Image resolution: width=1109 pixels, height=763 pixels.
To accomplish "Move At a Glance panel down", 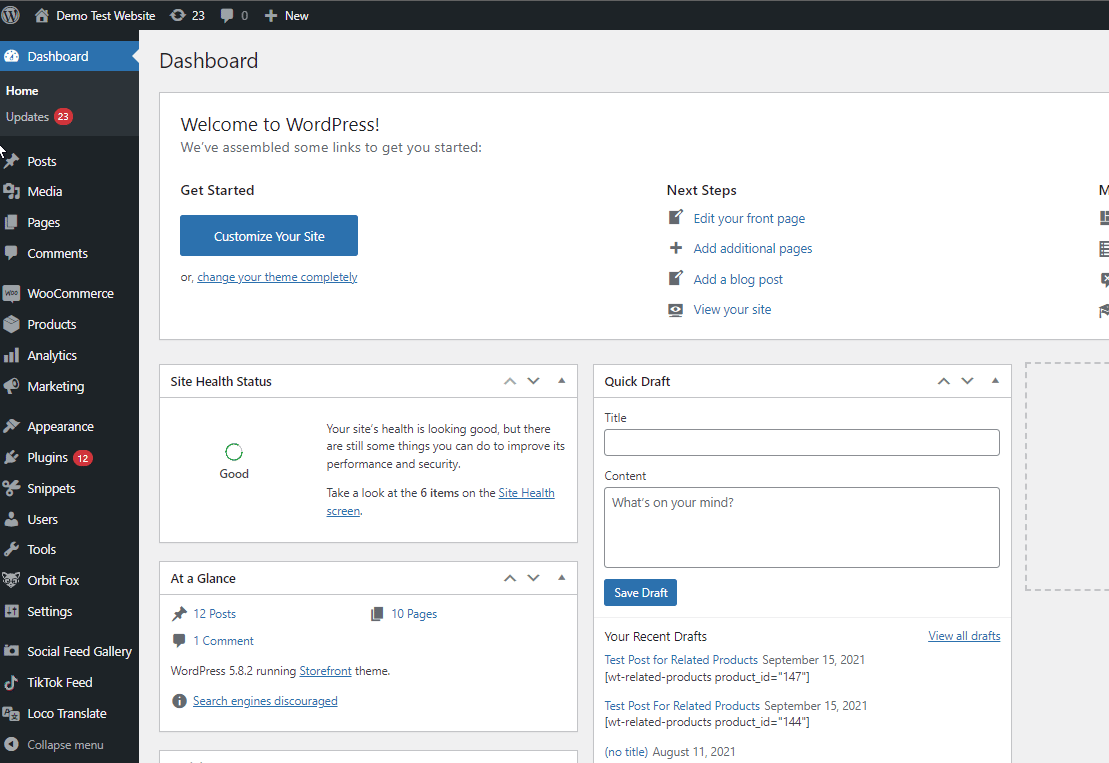I will click(x=533, y=578).
